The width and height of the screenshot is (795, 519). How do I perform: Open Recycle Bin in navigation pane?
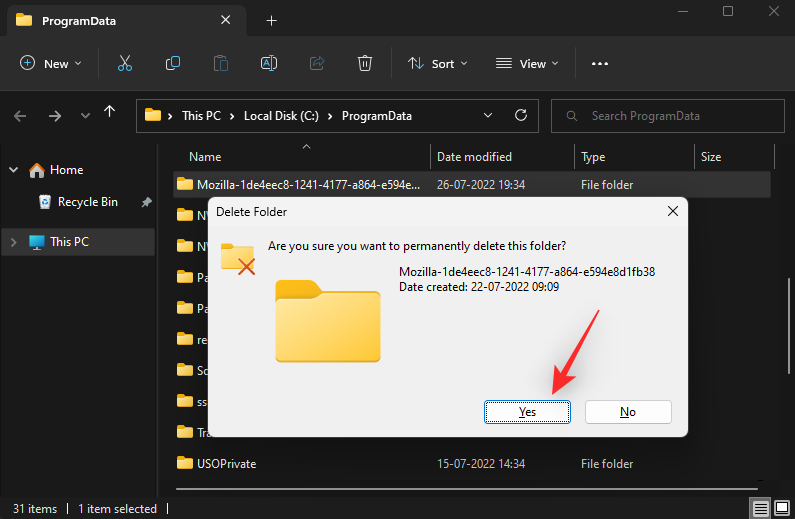click(88, 202)
